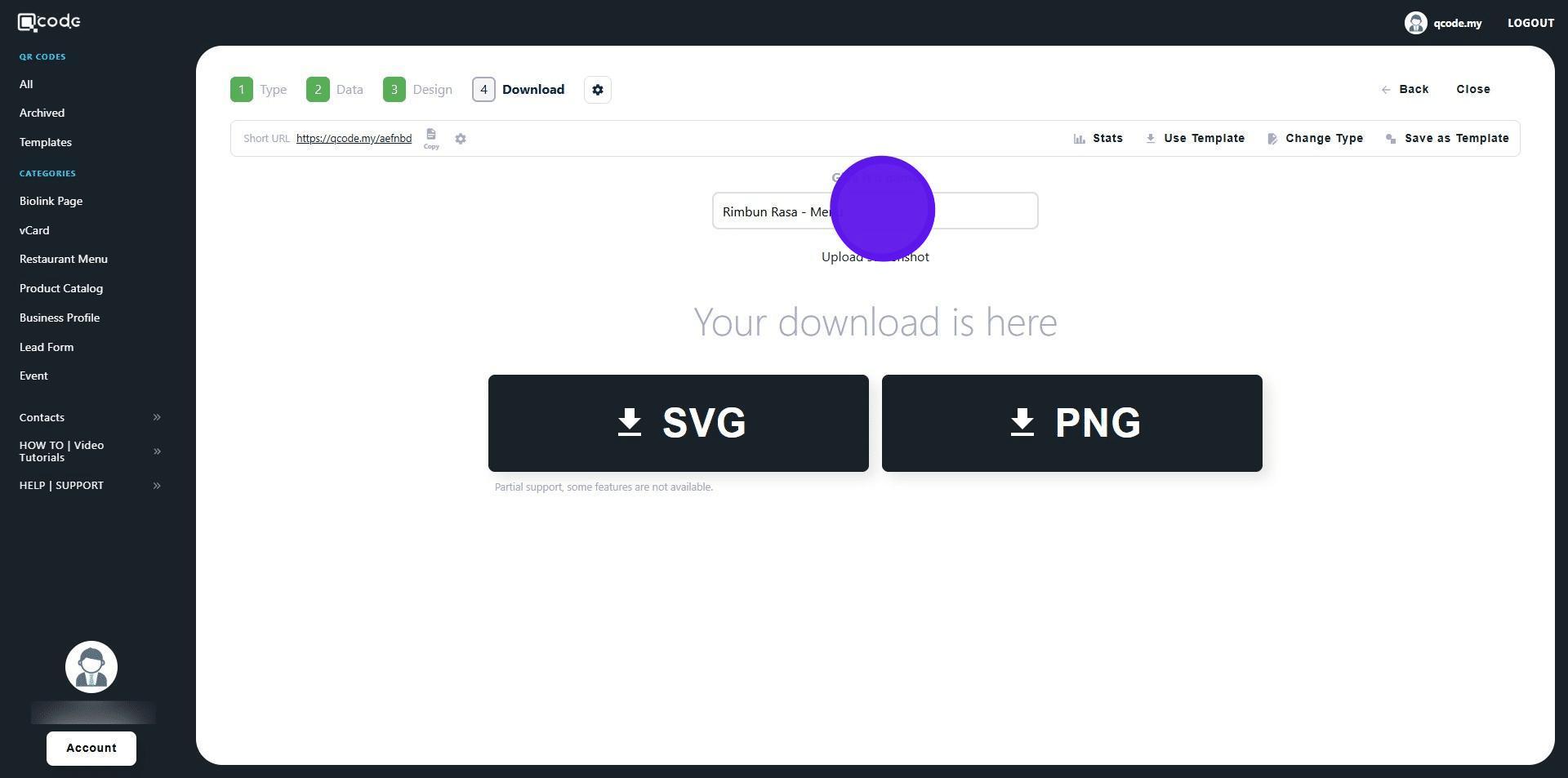Download the QR code as SVG
The image size is (1568, 778).
pos(678,424)
